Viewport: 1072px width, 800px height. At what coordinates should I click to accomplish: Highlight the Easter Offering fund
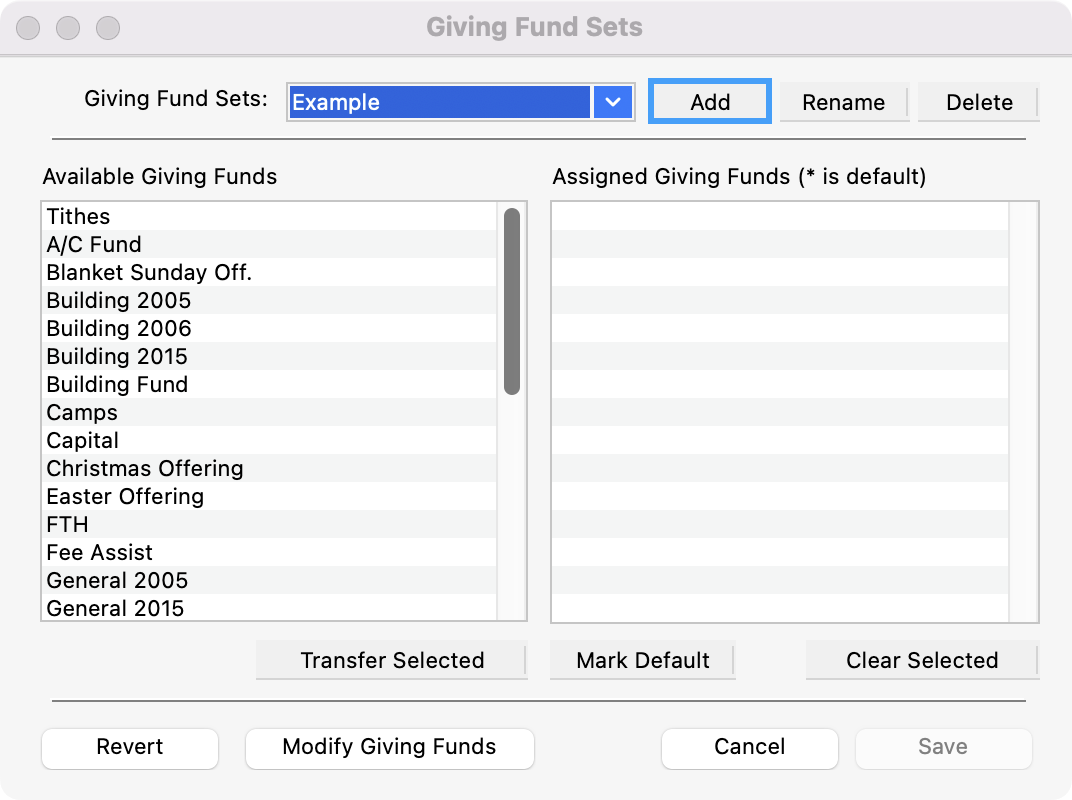point(125,496)
